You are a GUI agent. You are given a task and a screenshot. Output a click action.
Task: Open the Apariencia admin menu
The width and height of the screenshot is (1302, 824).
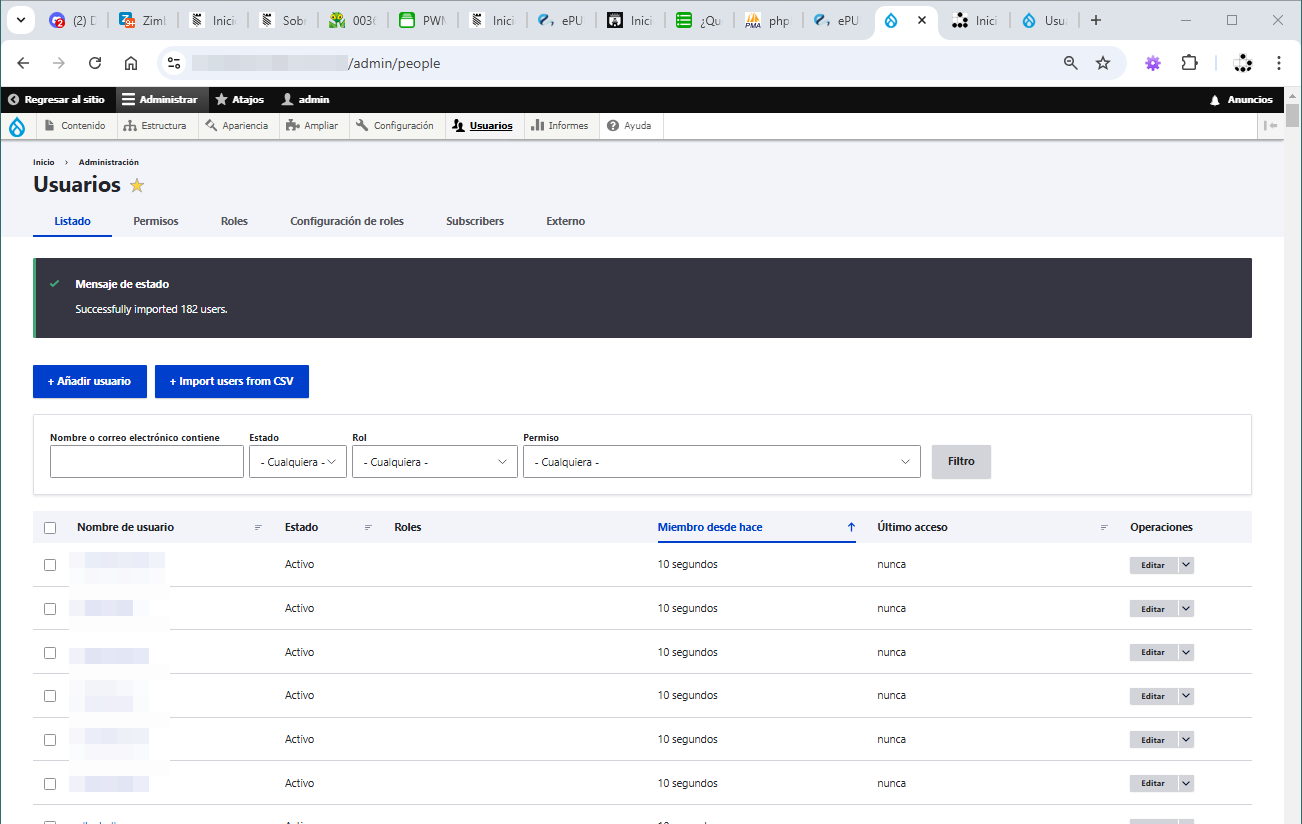(x=236, y=126)
